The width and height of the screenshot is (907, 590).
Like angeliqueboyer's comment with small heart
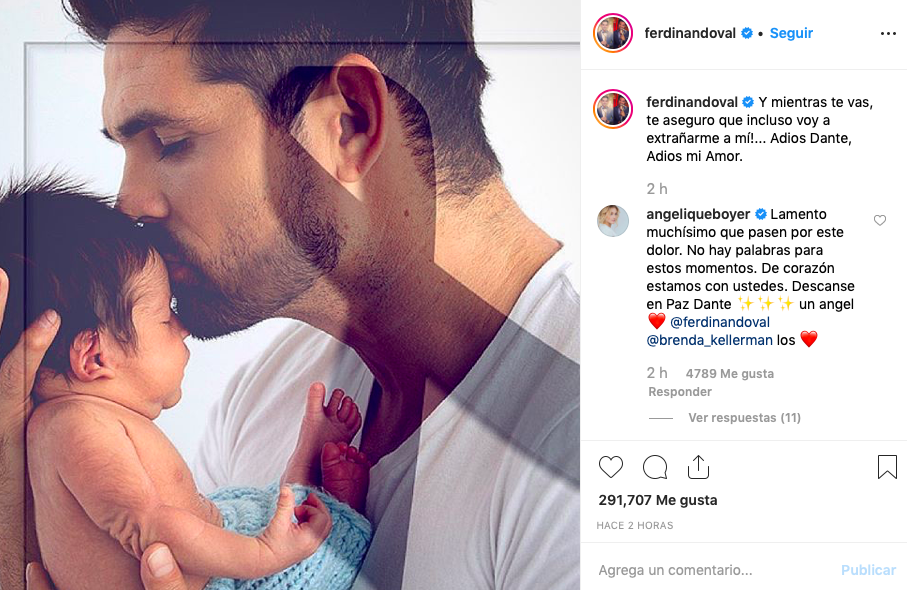(880, 220)
